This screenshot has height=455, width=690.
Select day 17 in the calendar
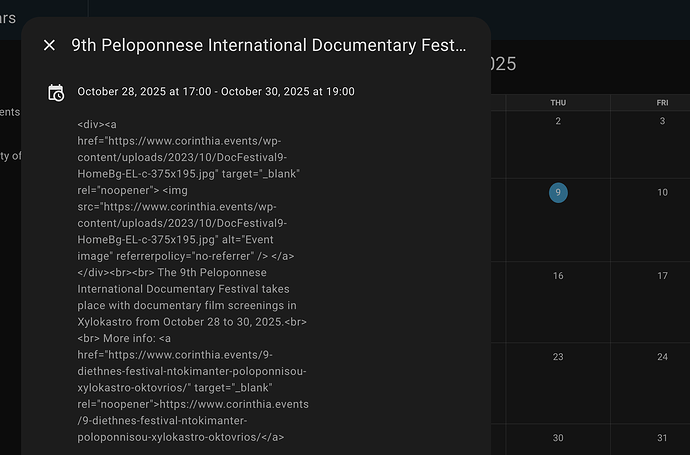click(662, 275)
